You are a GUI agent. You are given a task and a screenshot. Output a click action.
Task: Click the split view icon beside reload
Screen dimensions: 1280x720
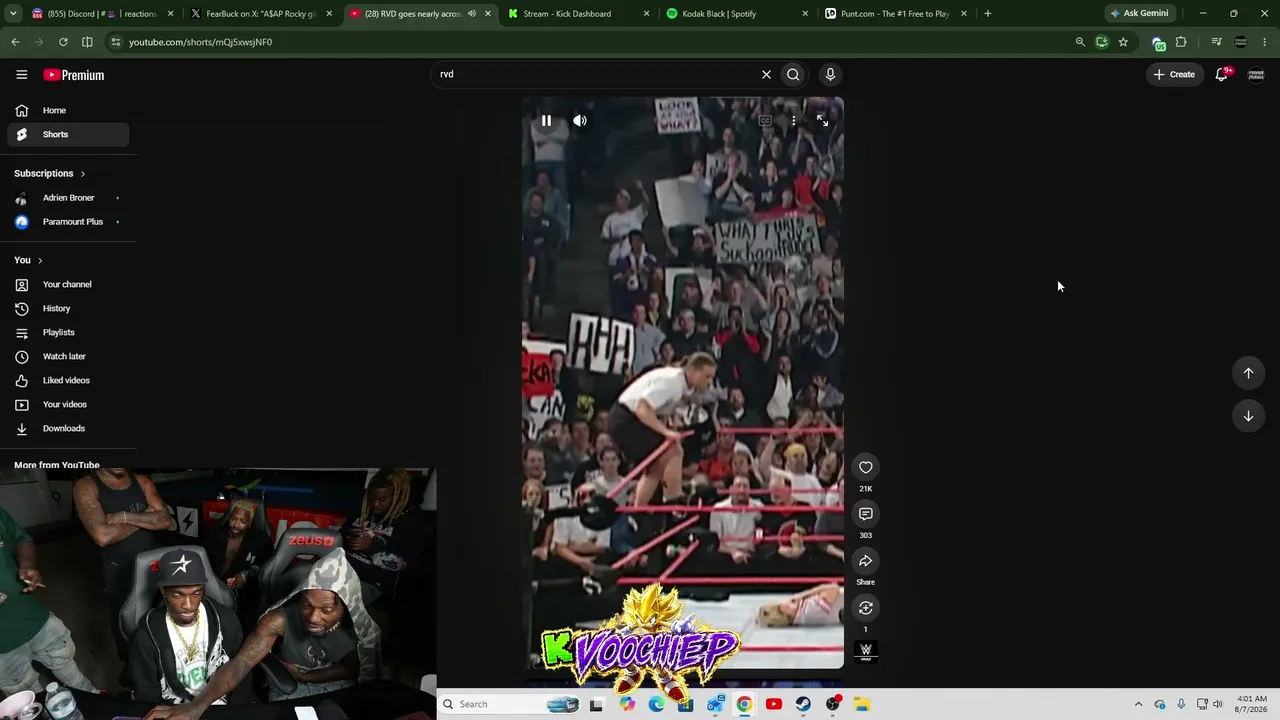point(87,42)
